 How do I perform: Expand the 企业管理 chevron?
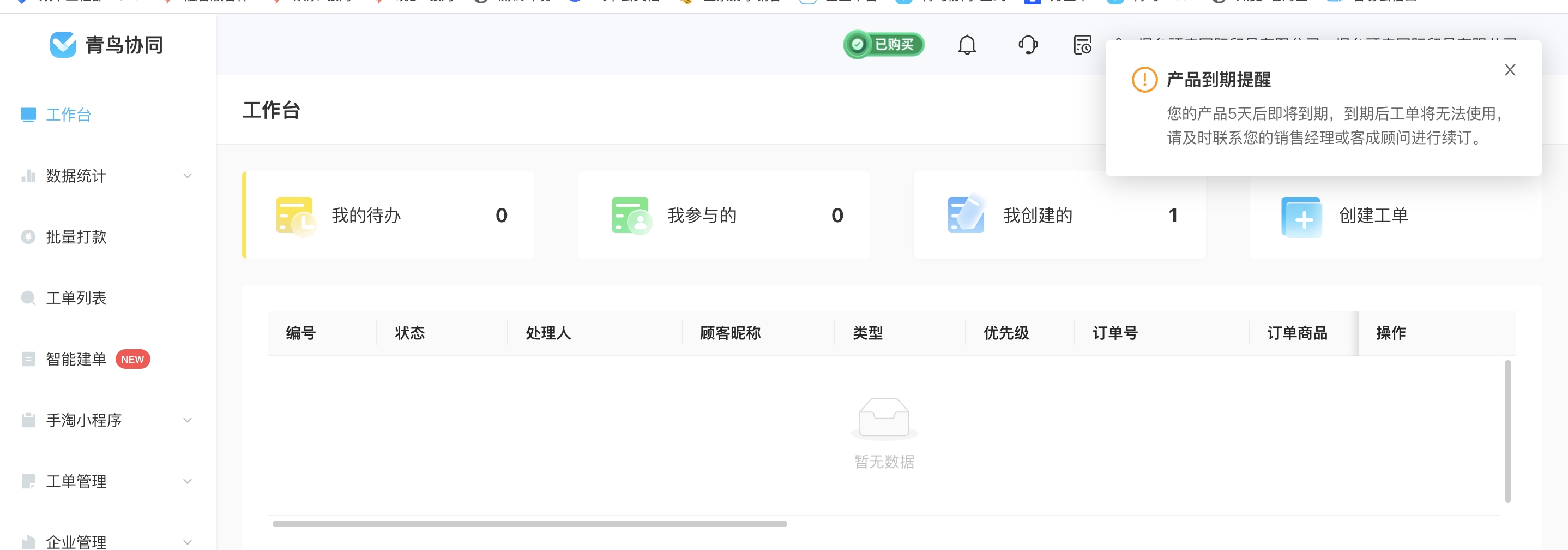coord(188,542)
